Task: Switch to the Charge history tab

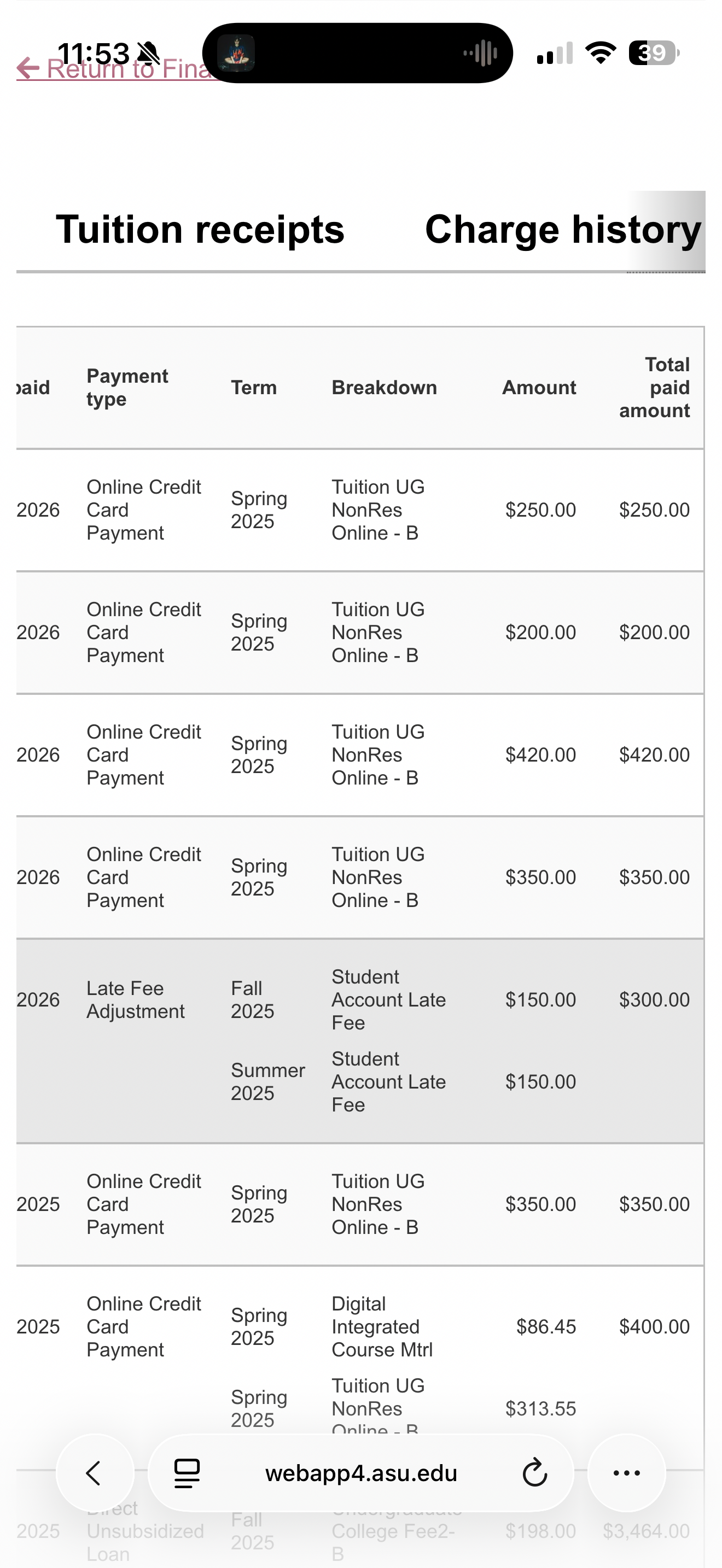Action: click(x=564, y=230)
